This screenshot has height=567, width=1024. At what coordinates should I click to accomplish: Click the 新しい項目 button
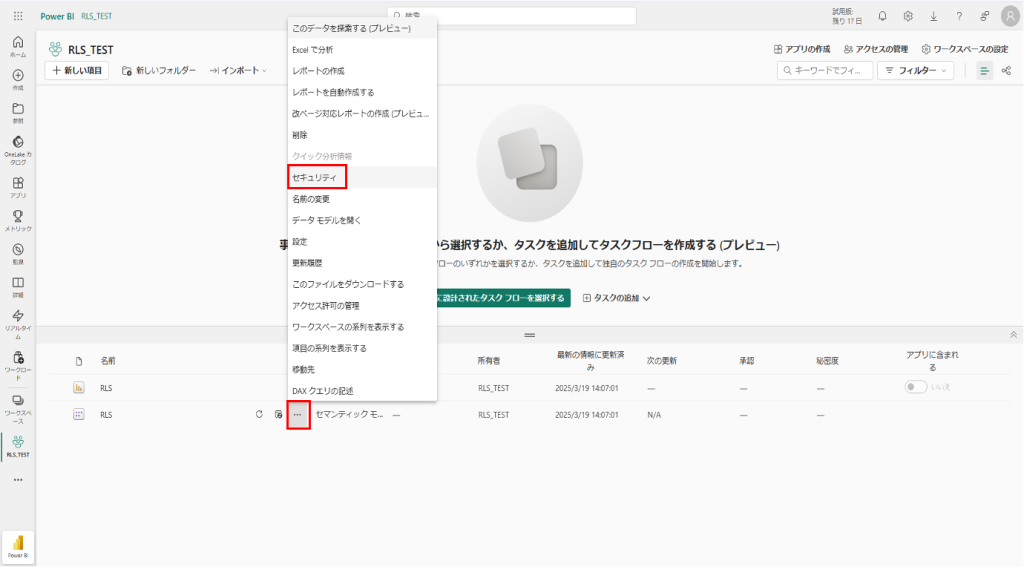[77, 70]
